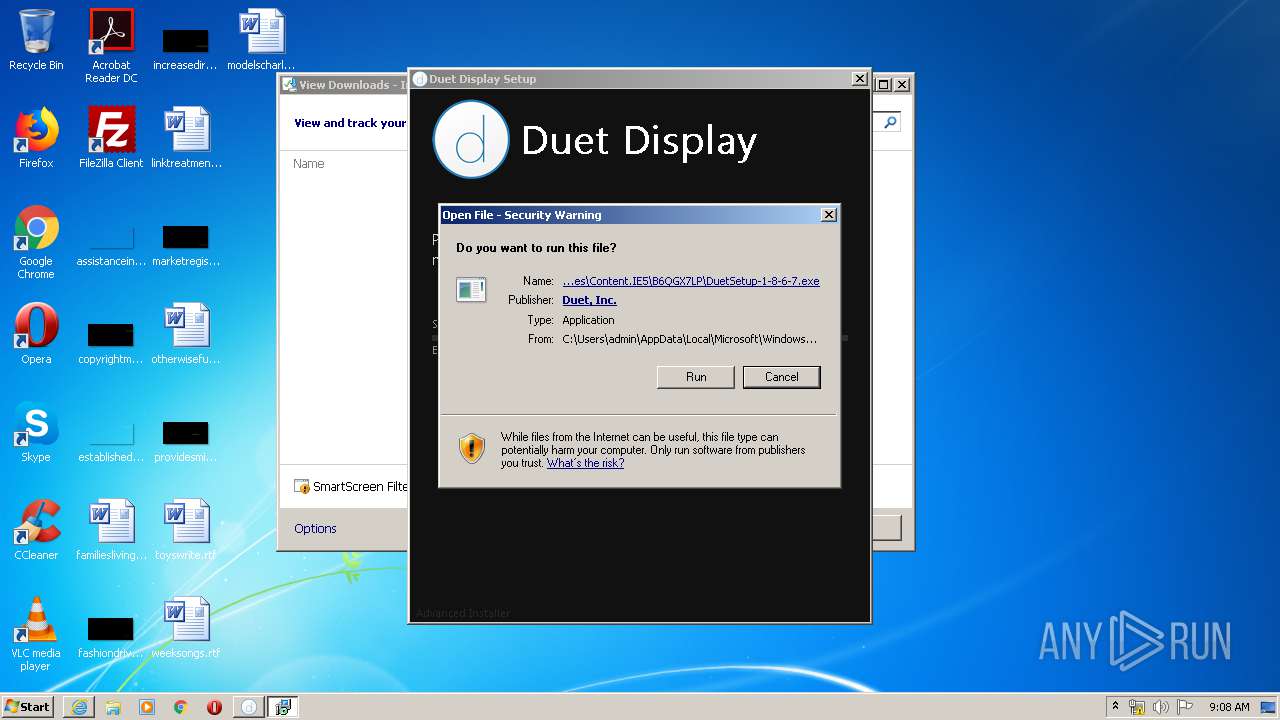Click the Action Center flag icon
Image resolution: width=1280 pixels, height=720 pixels.
1185,707
